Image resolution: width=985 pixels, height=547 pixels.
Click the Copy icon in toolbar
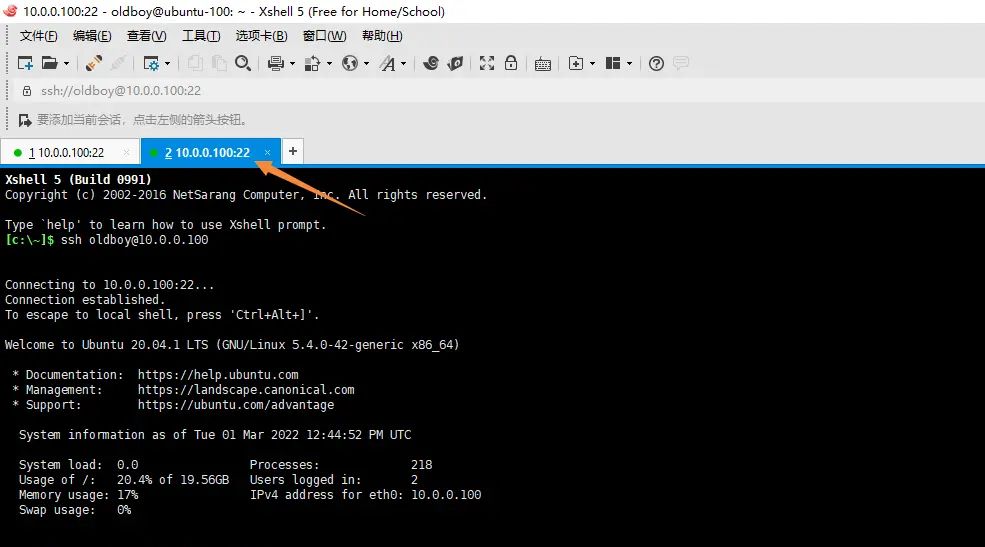[195, 63]
